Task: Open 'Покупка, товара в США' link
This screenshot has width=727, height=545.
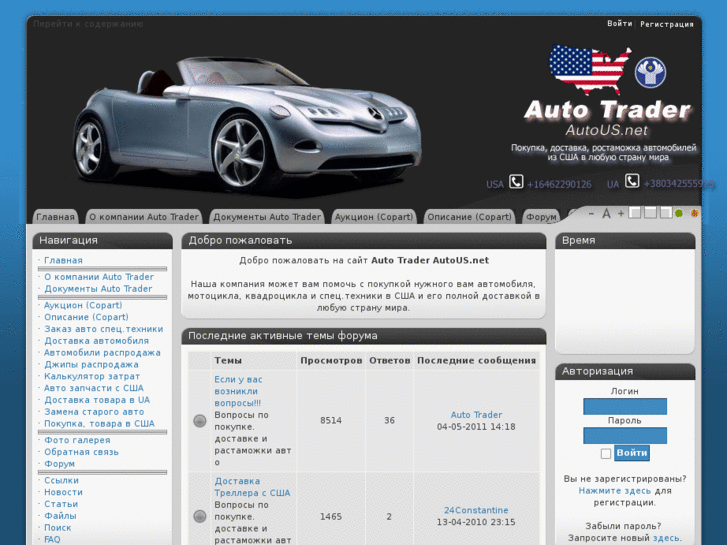Action: [x=99, y=423]
